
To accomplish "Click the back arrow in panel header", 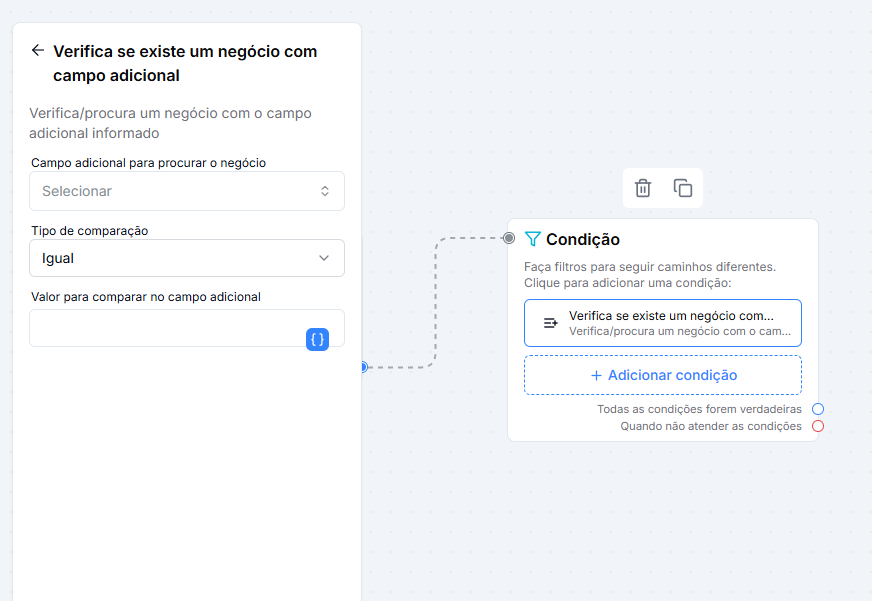I will (x=38, y=51).
